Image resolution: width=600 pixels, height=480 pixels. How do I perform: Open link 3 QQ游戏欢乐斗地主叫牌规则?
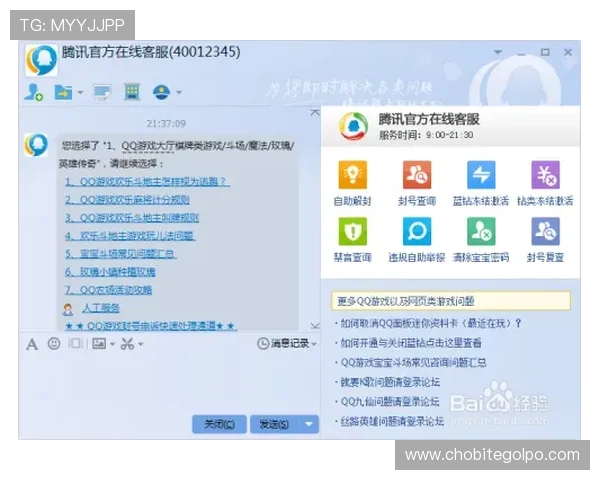(x=132, y=218)
